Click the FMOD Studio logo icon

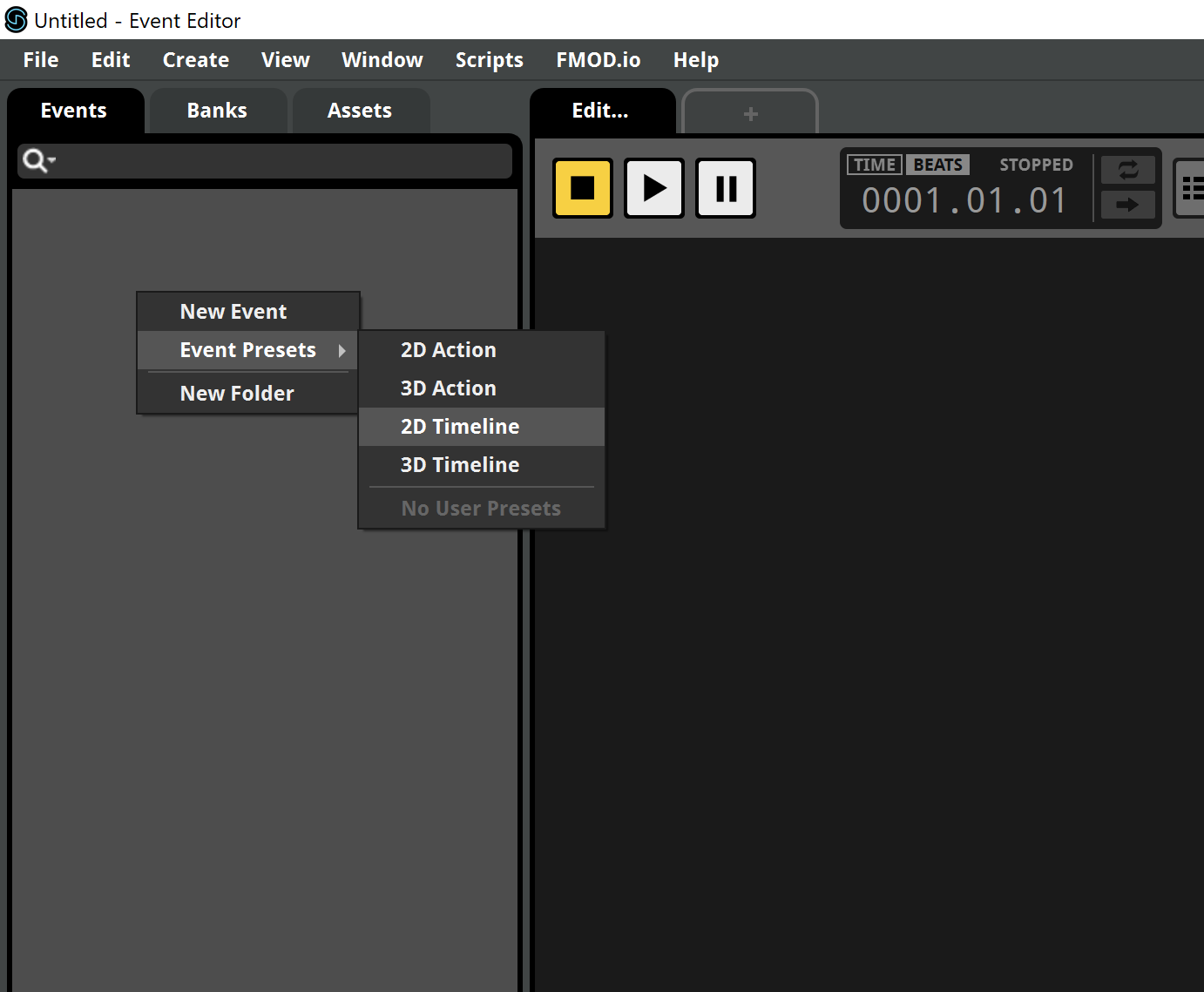point(16,19)
